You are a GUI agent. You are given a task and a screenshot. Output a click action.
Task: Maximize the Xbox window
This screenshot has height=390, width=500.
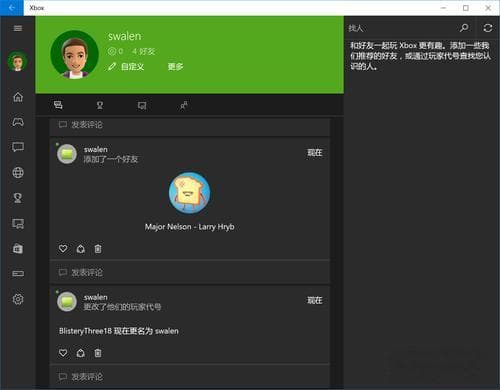pyautogui.click(x=466, y=8)
